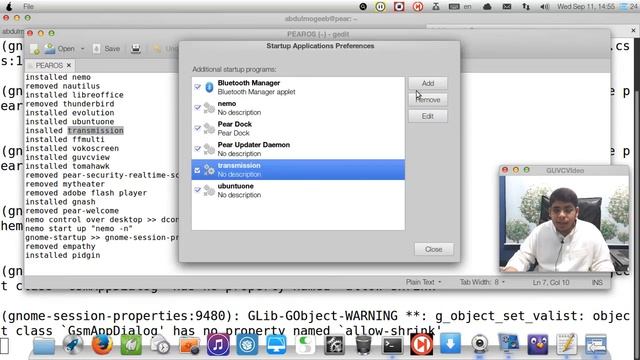
Task: Close the Startup Applications Preferences dialog
Action: pyautogui.click(x=433, y=249)
